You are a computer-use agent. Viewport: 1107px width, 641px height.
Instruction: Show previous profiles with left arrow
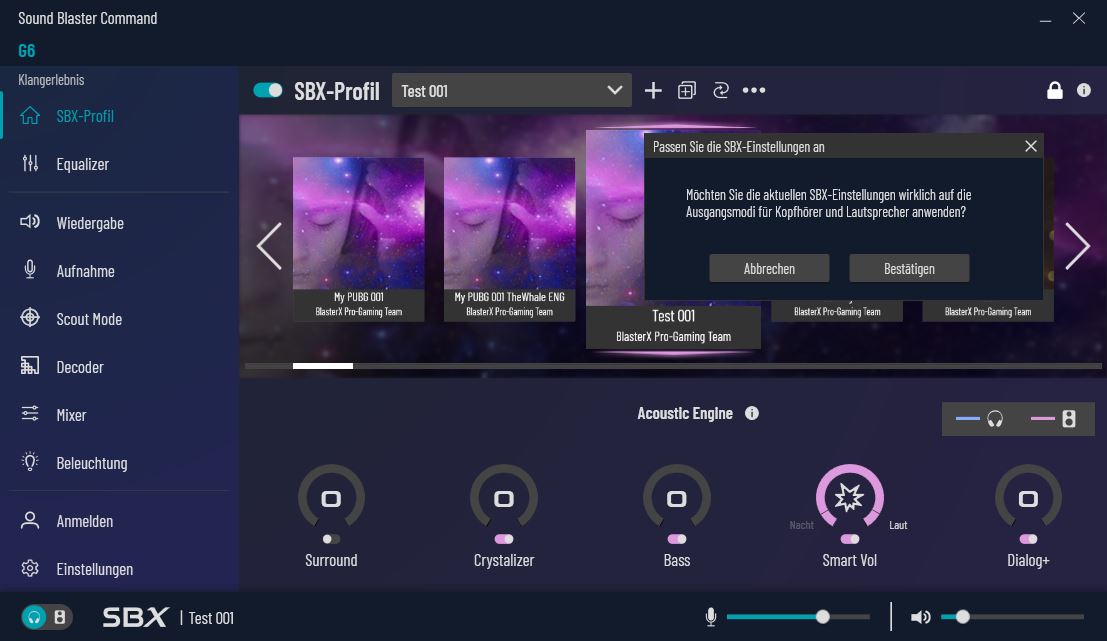(269, 246)
